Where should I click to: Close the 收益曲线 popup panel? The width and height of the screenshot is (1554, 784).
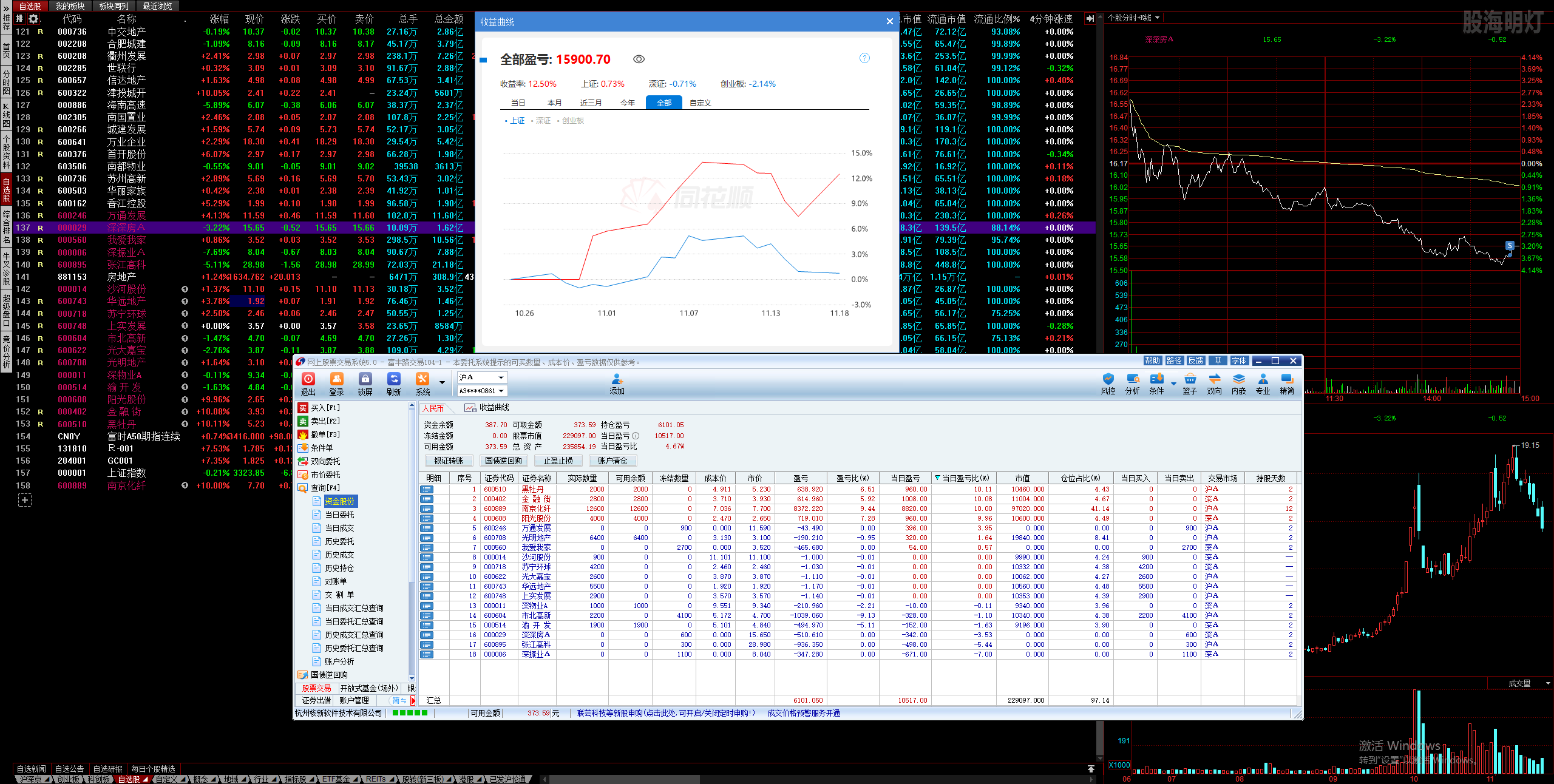890,21
